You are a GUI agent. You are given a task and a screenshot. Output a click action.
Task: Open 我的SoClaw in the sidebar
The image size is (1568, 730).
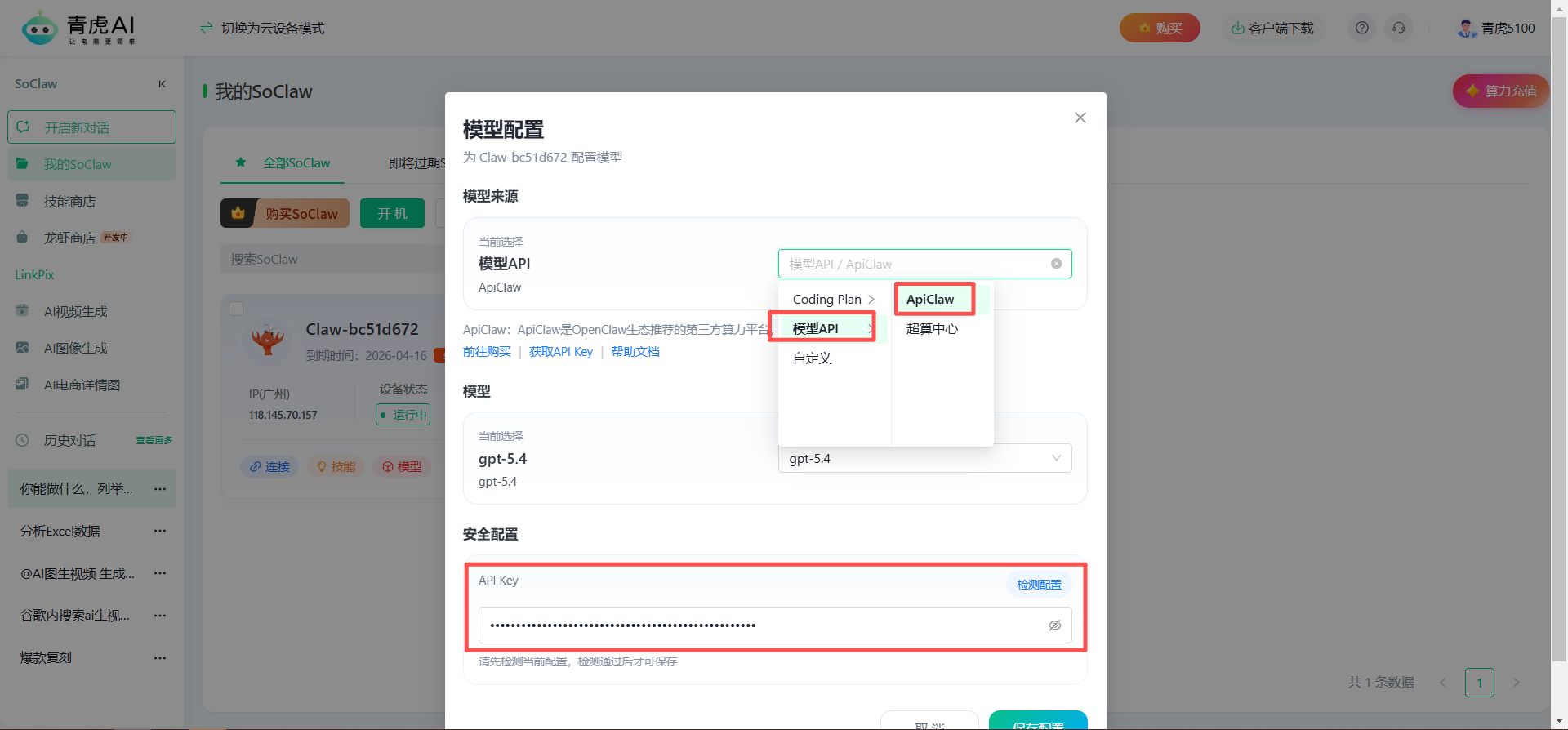click(x=91, y=164)
